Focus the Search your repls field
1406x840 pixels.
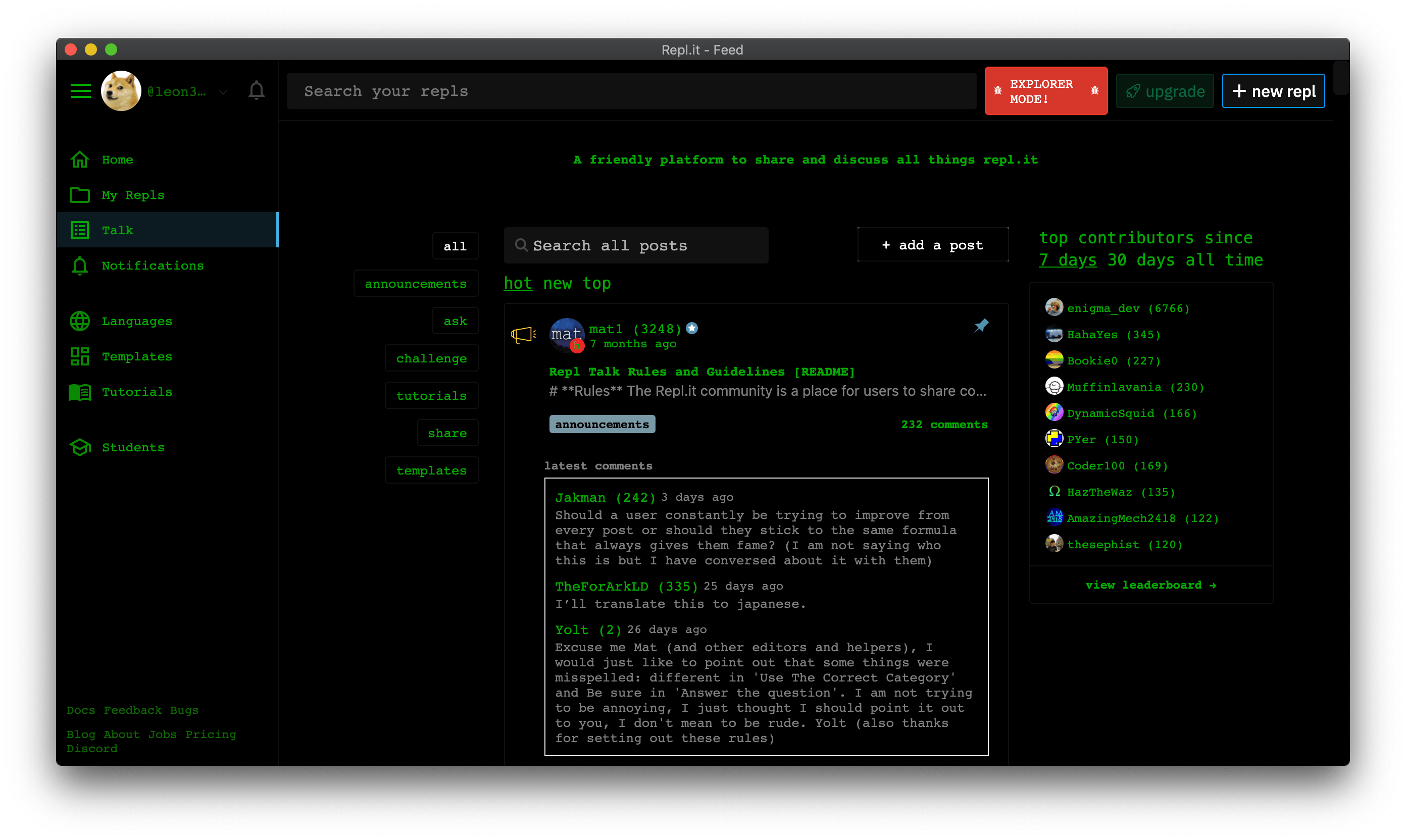(631, 90)
